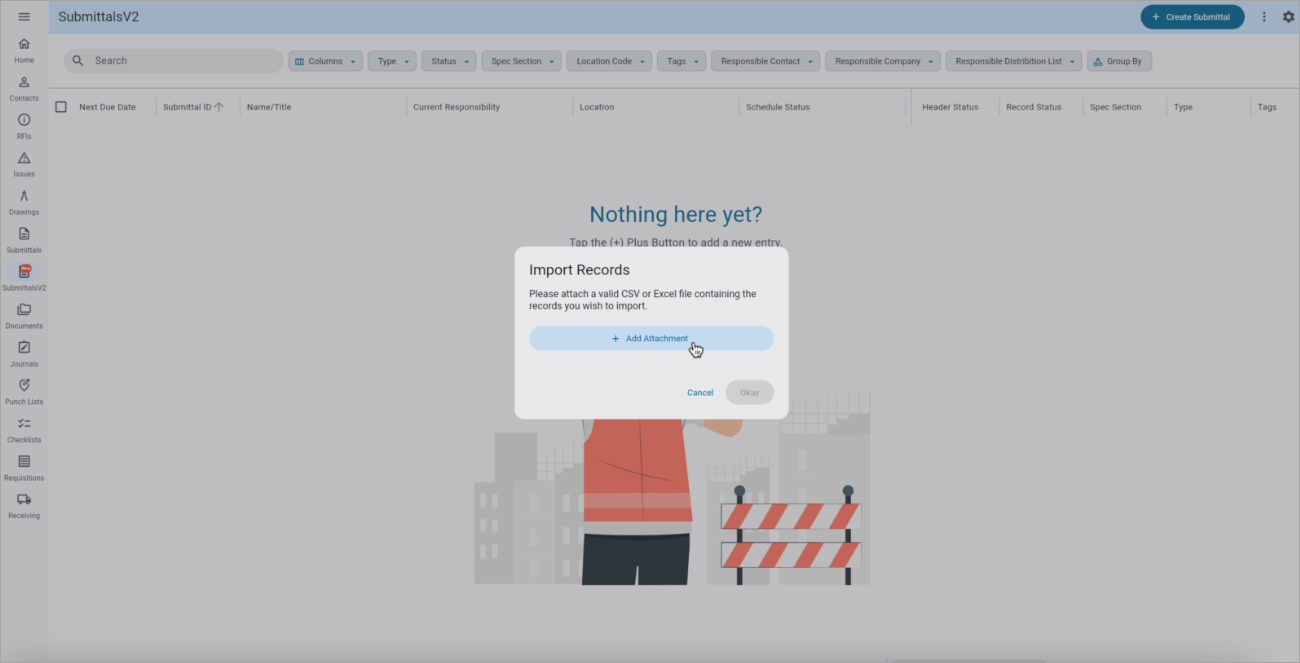
Task: Click the Location column header
Action: point(597,107)
